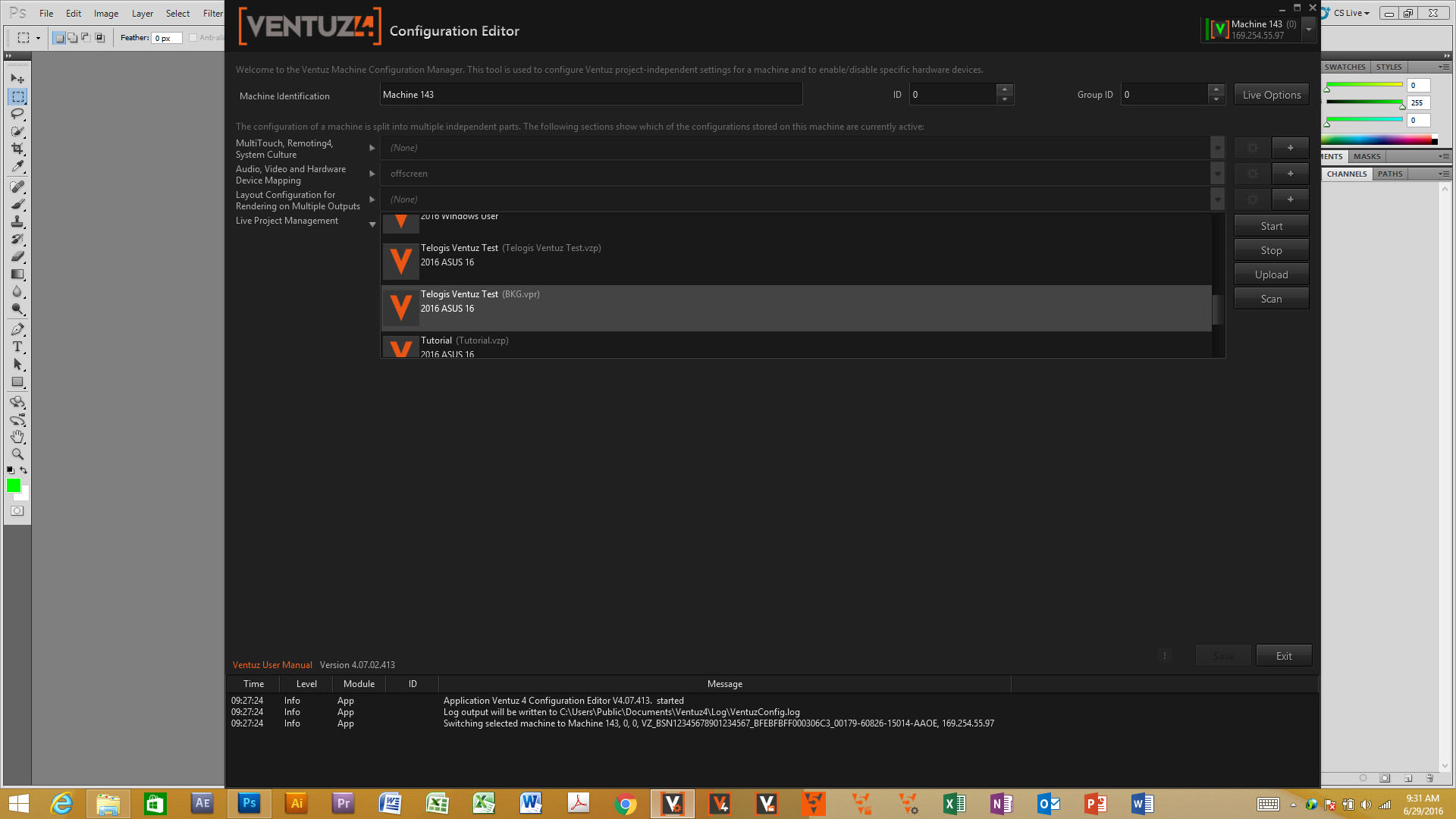The height and width of the screenshot is (819, 1456).
Task: Switch to the Paths tab
Action: pos(1389,174)
